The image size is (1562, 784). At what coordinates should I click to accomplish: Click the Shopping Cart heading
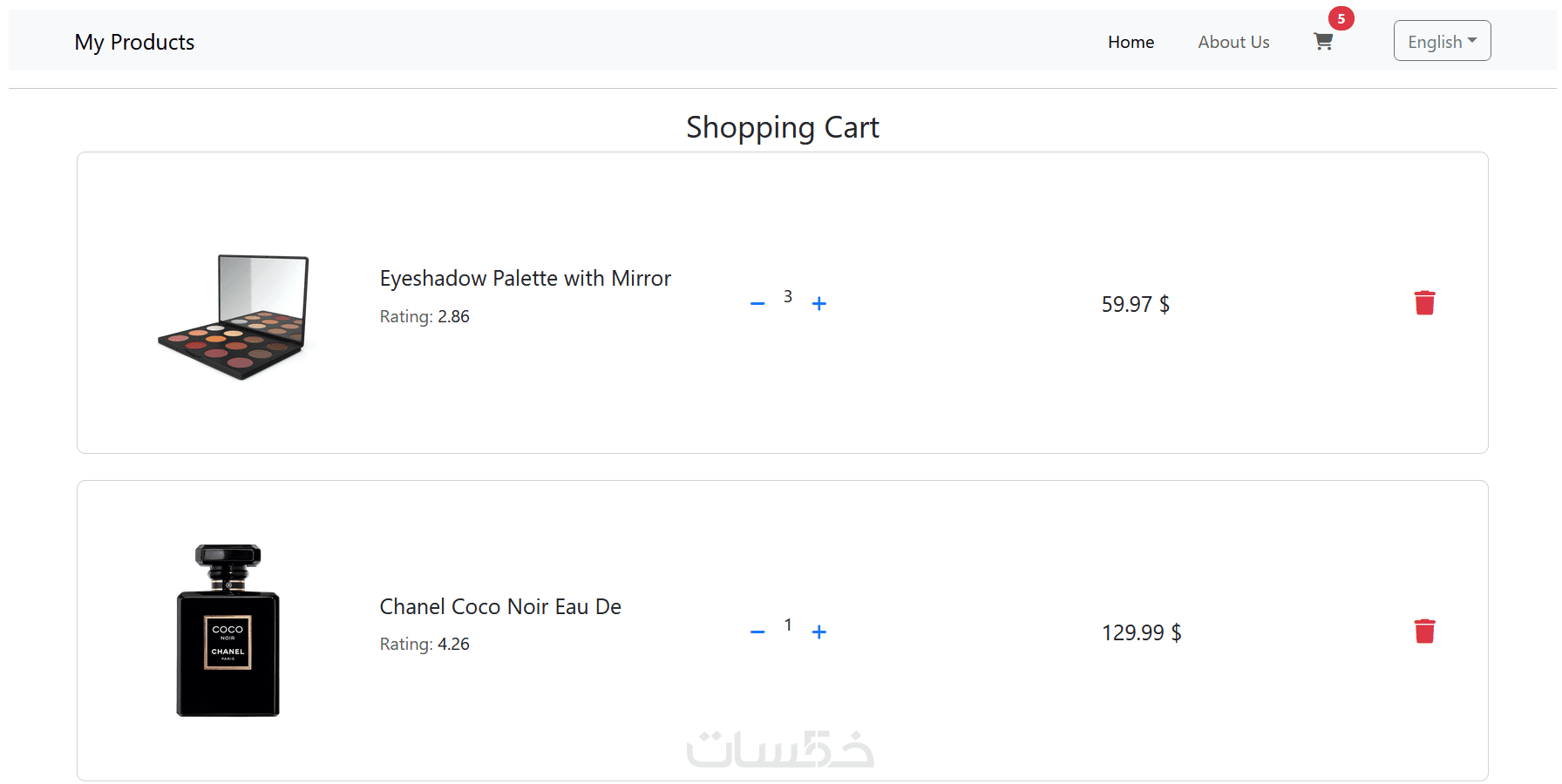pyautogui.click(x=782, y=127)
